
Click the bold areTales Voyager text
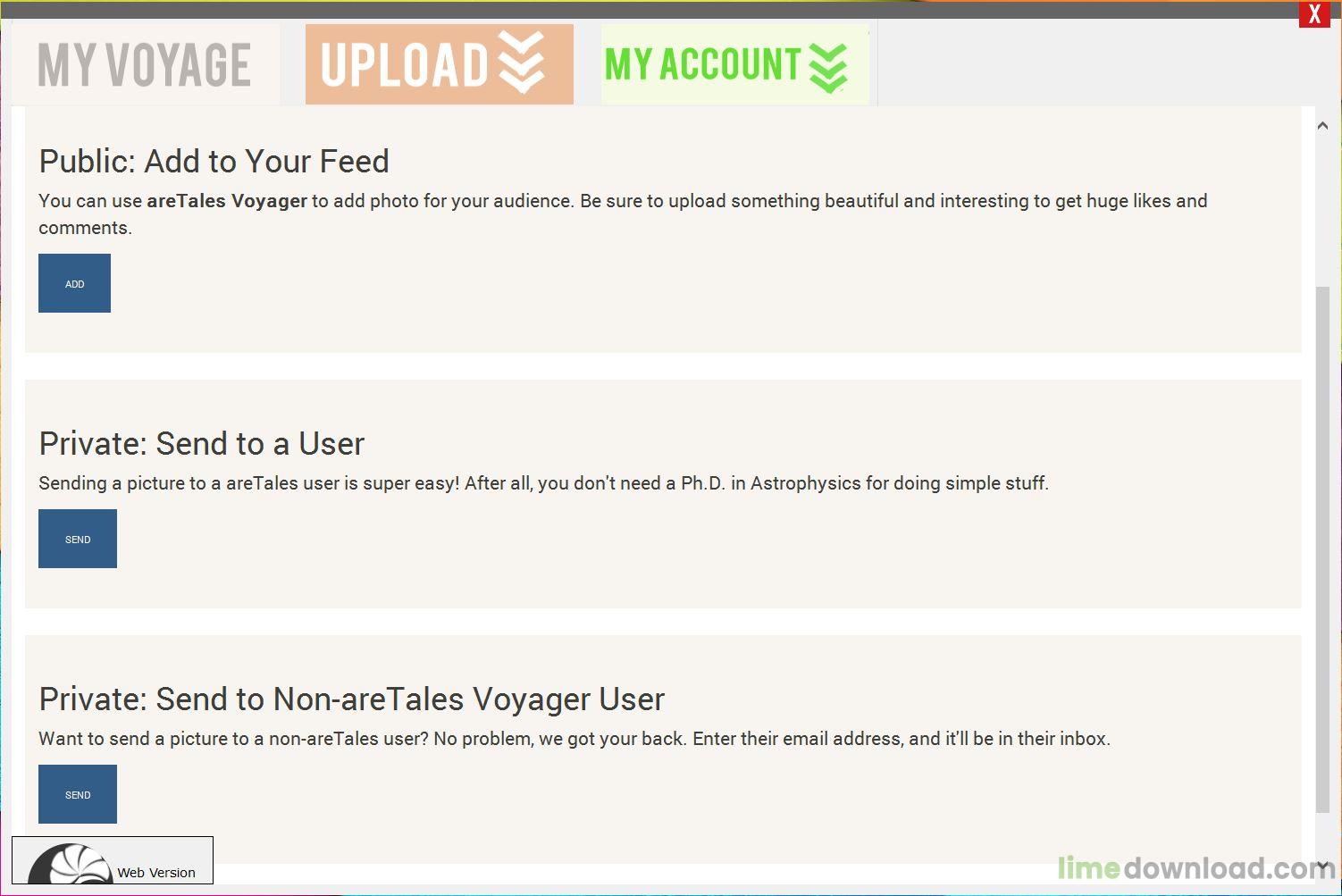click(227, 201)
